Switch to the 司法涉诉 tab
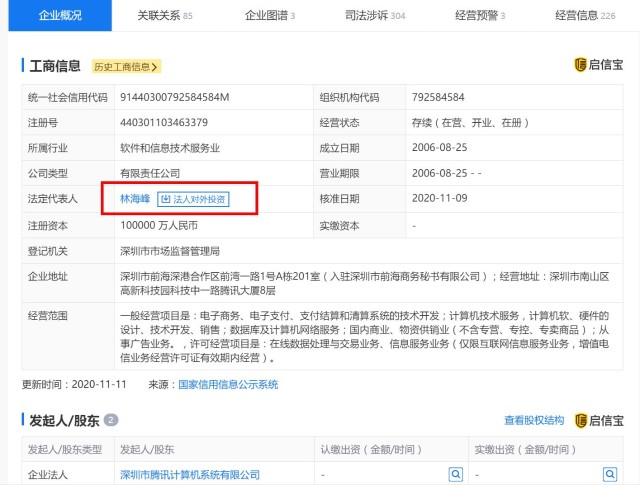Image resolution: width=640 pixels, height=485 pixels. 375,16
